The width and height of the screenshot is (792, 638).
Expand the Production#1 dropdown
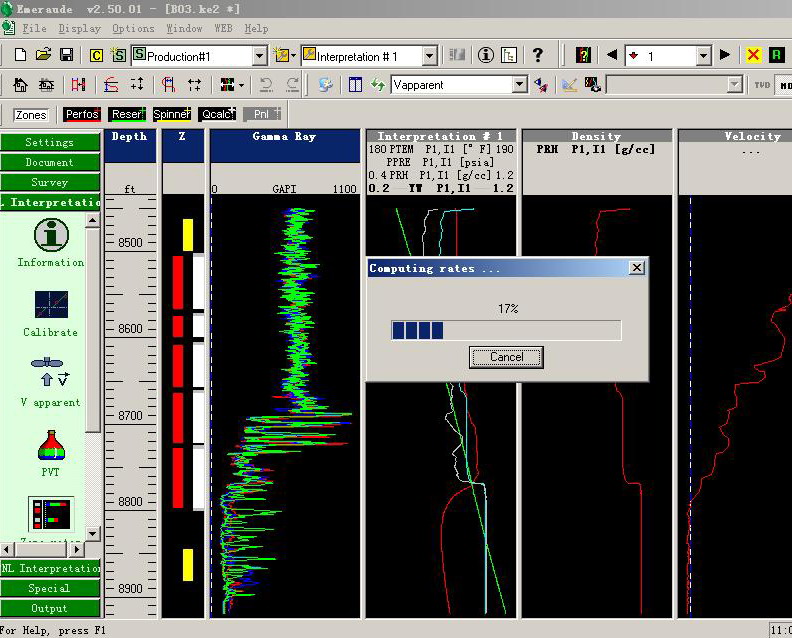click(259, 56)
